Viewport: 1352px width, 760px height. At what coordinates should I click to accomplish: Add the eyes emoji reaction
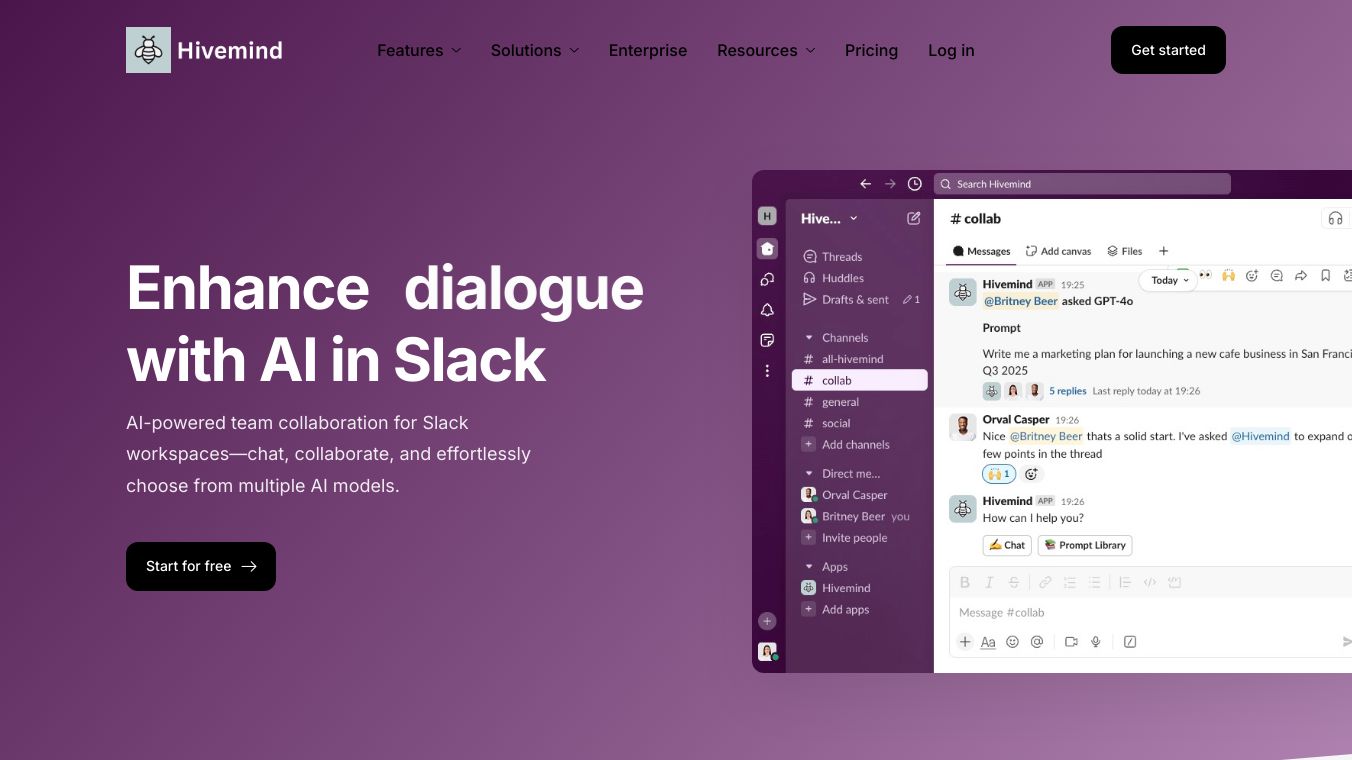pos(1205,275)
